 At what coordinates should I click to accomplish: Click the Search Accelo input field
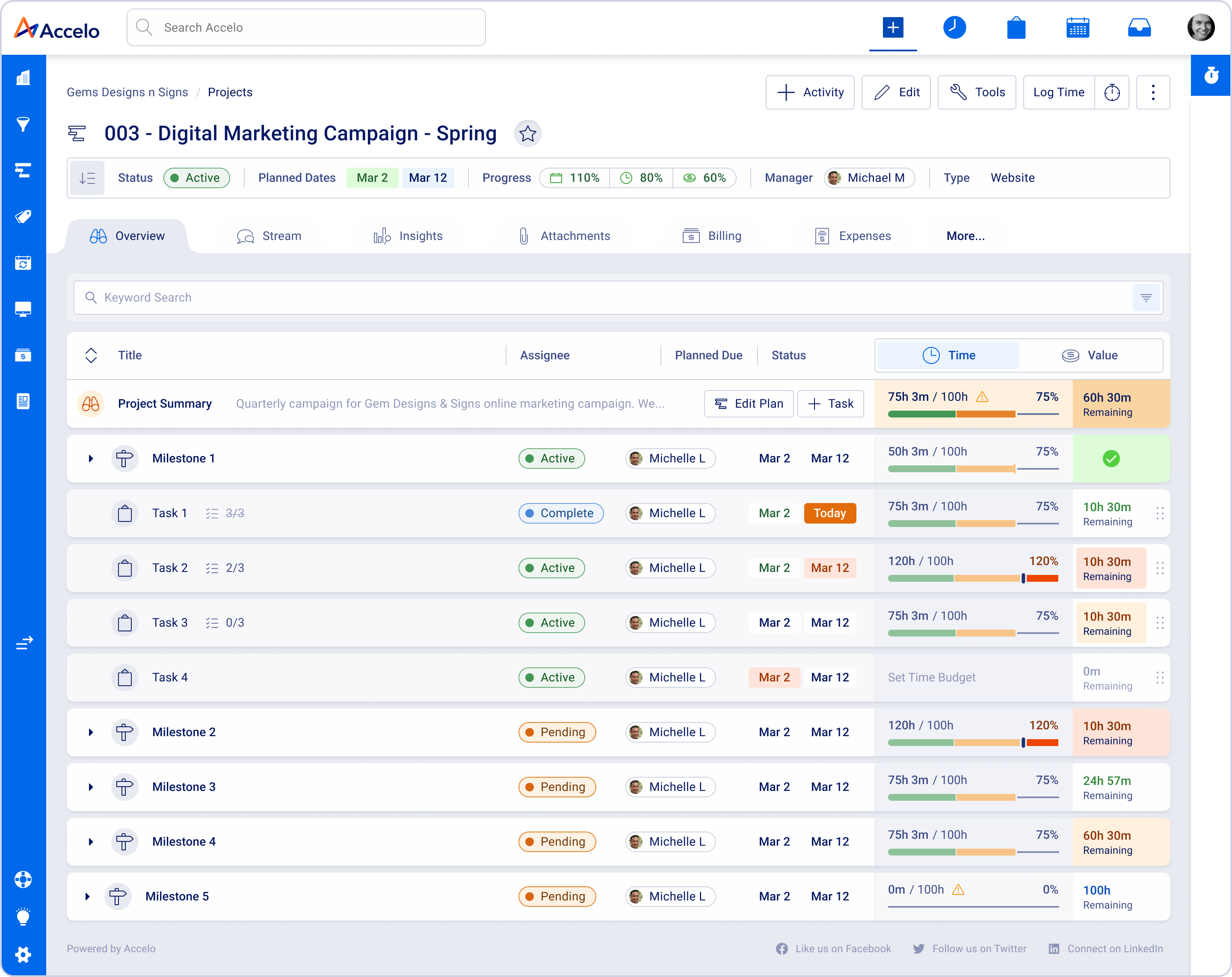click(x=306, y=27)
